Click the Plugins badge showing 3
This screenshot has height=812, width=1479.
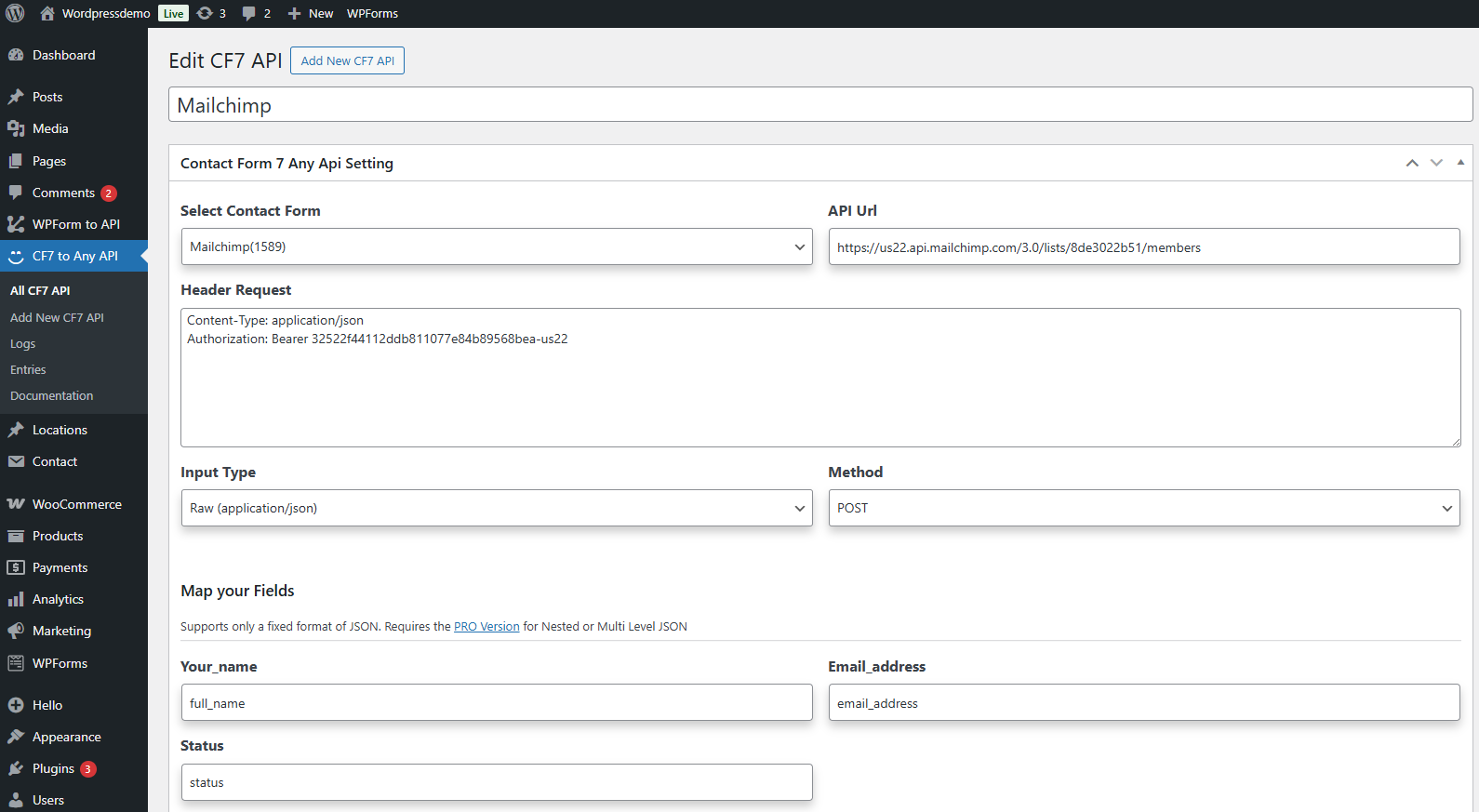(88, 769)
